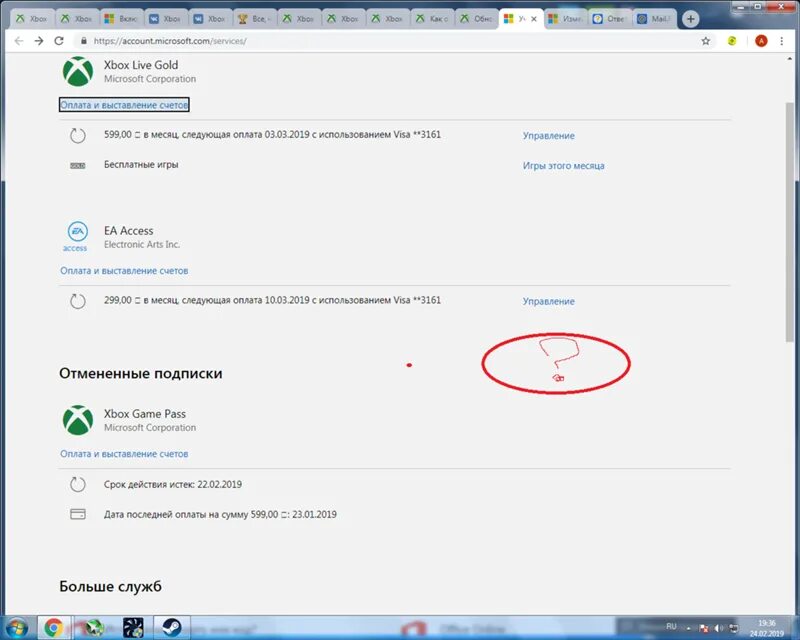This screenshot has height=640, width=800.
Task: Open the Chrome three-dot menu
Action: pos(782,41)
